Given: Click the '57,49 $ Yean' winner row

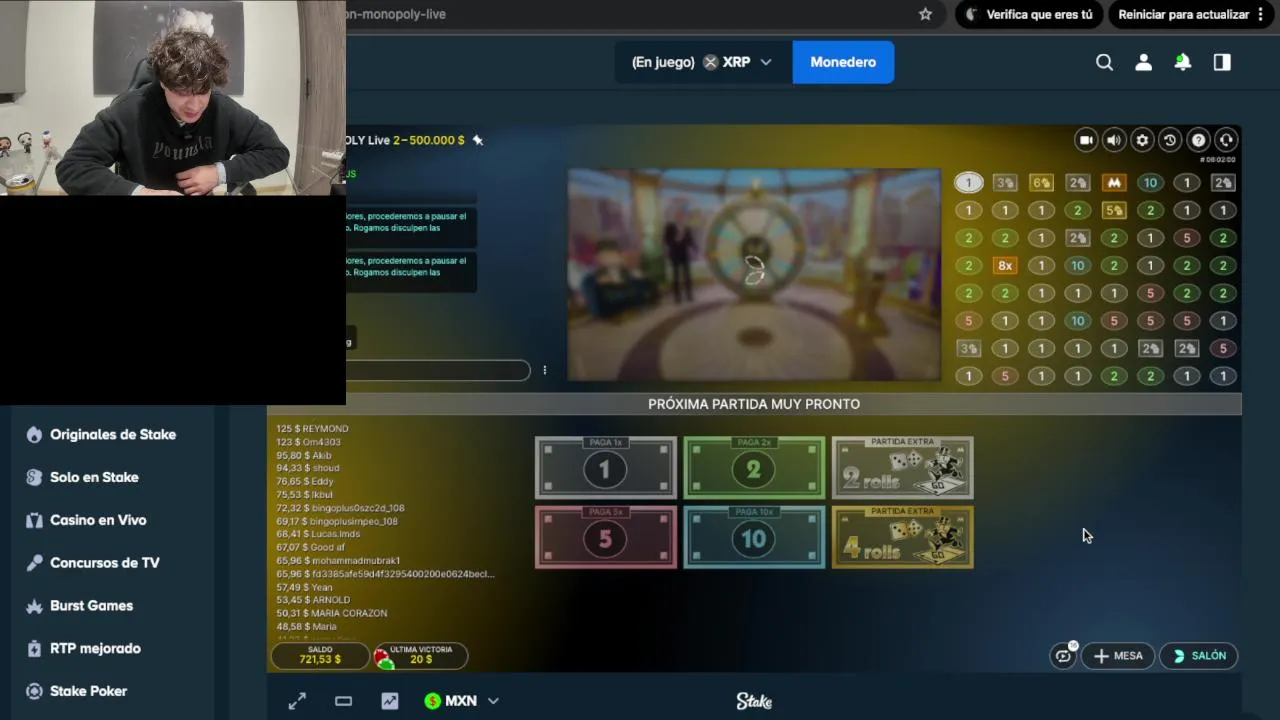Looking at the screenshot, I should click(304, 587).
